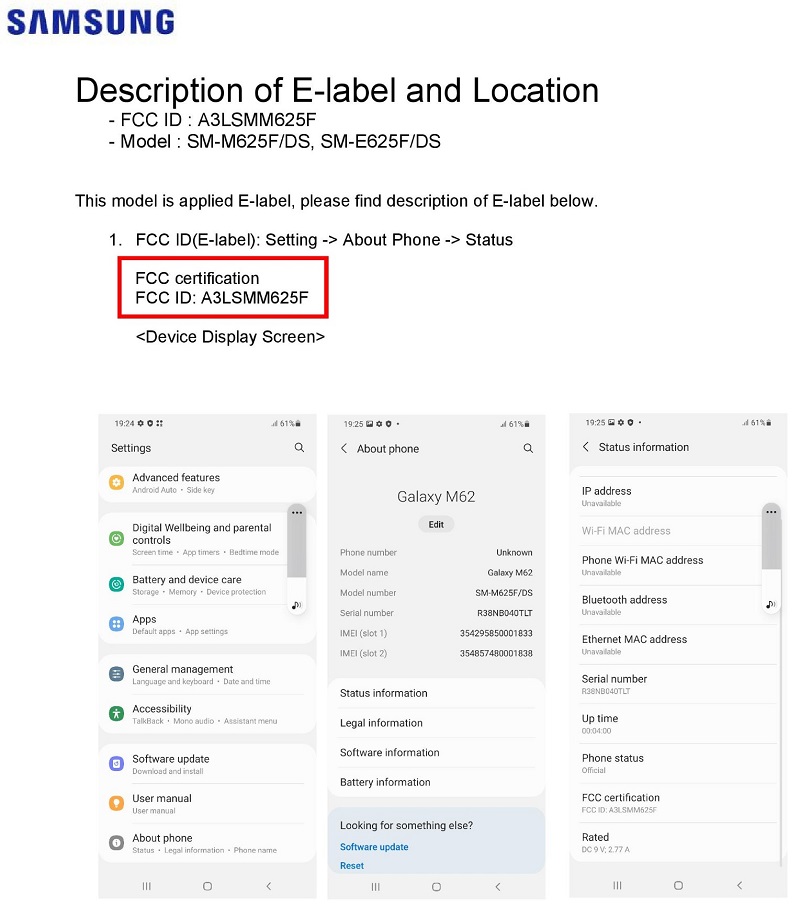Tap recents button on Settings screen

(x=147, y=886)
